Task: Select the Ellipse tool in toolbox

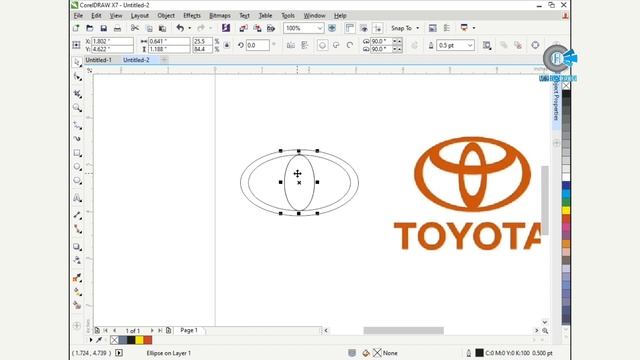Action: [x=77, y=167]
